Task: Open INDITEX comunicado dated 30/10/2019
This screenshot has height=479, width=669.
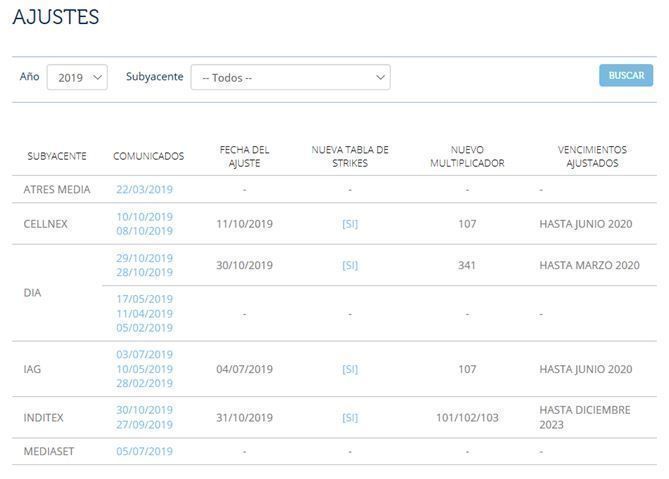Action: 144,410
